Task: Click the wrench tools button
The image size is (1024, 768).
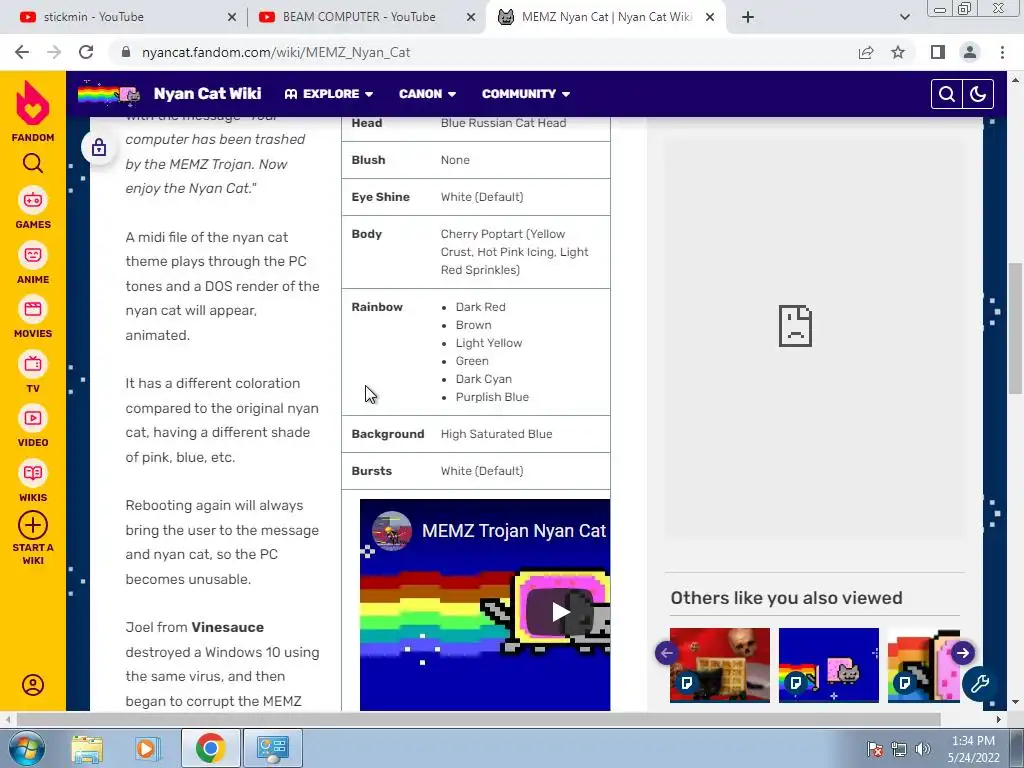Action: pos(980,684)
